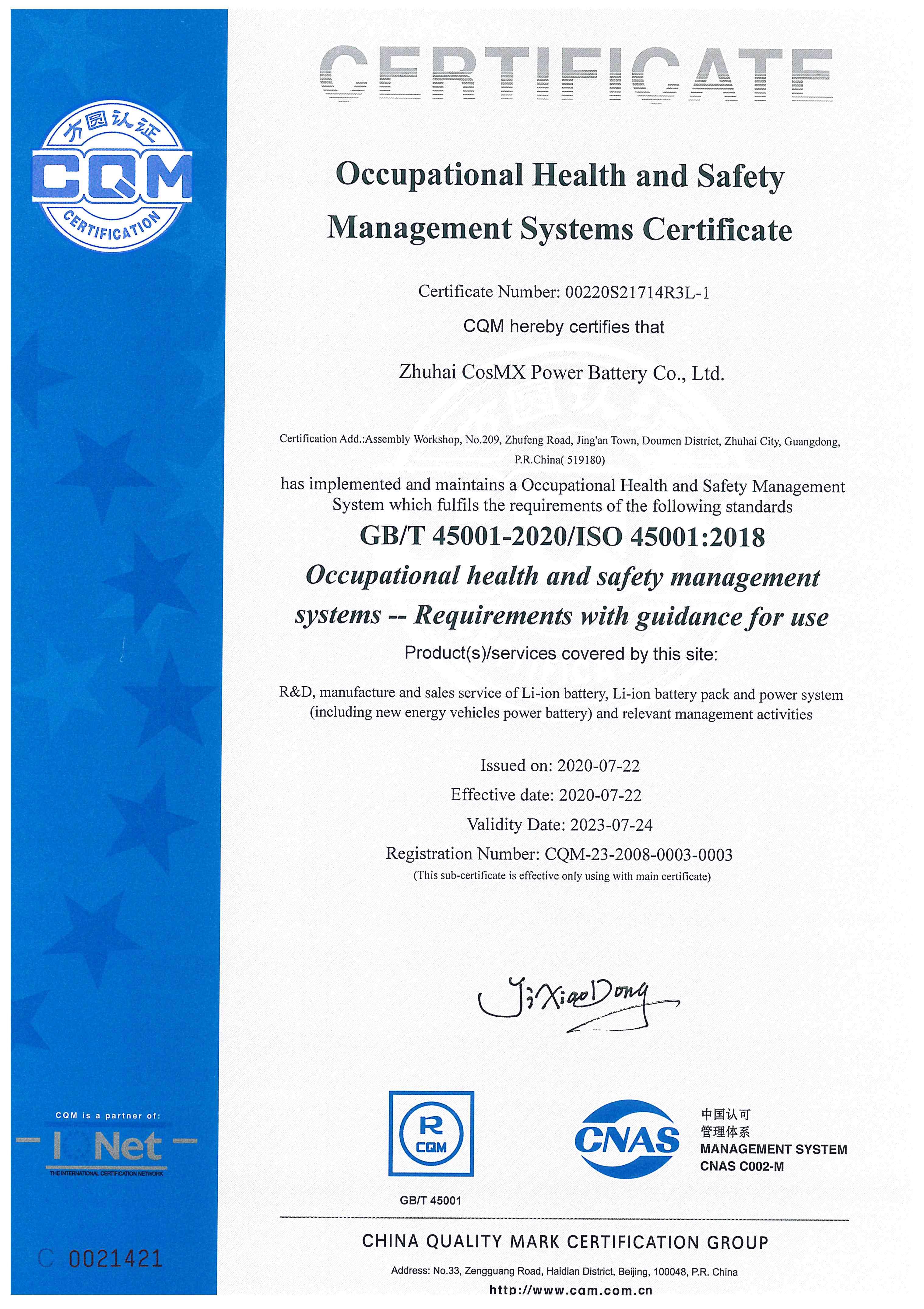This screenshot has width=924, height=1309.
Task: Click serial number C 0021421
Action: pyautogui.click(x=100, y=1258)
